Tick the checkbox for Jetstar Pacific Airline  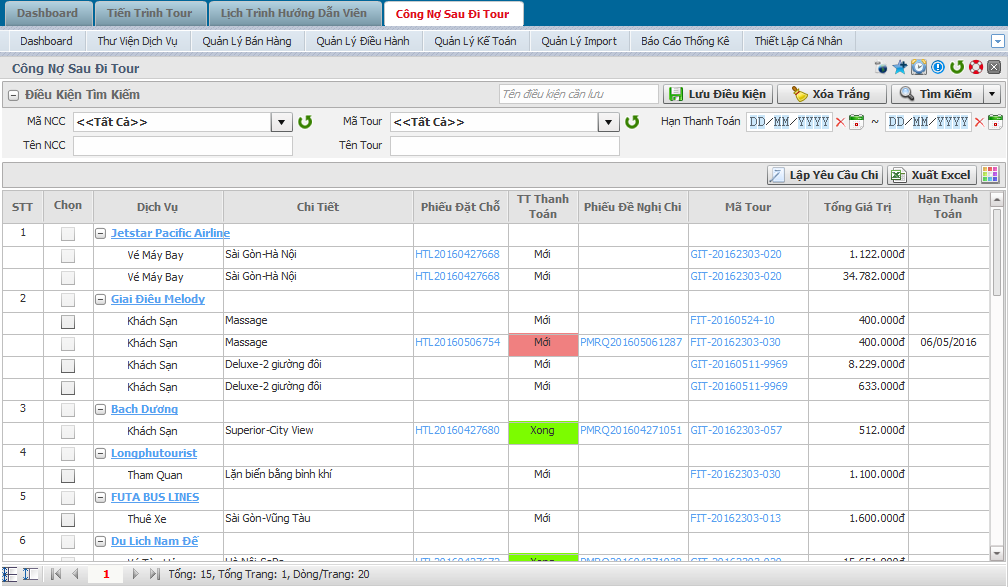(x=67, y=233)
